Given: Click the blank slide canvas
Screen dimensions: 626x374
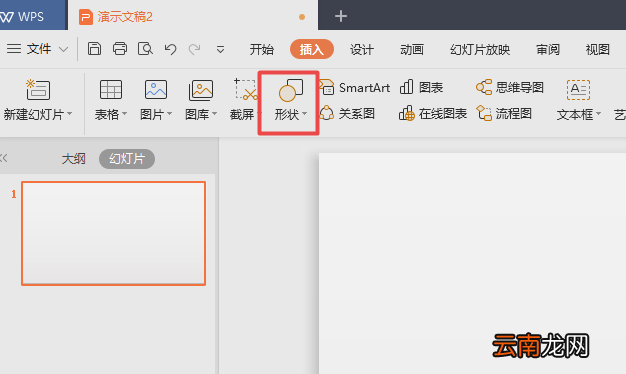Looking at the screenshot, I should click(472, 263).
